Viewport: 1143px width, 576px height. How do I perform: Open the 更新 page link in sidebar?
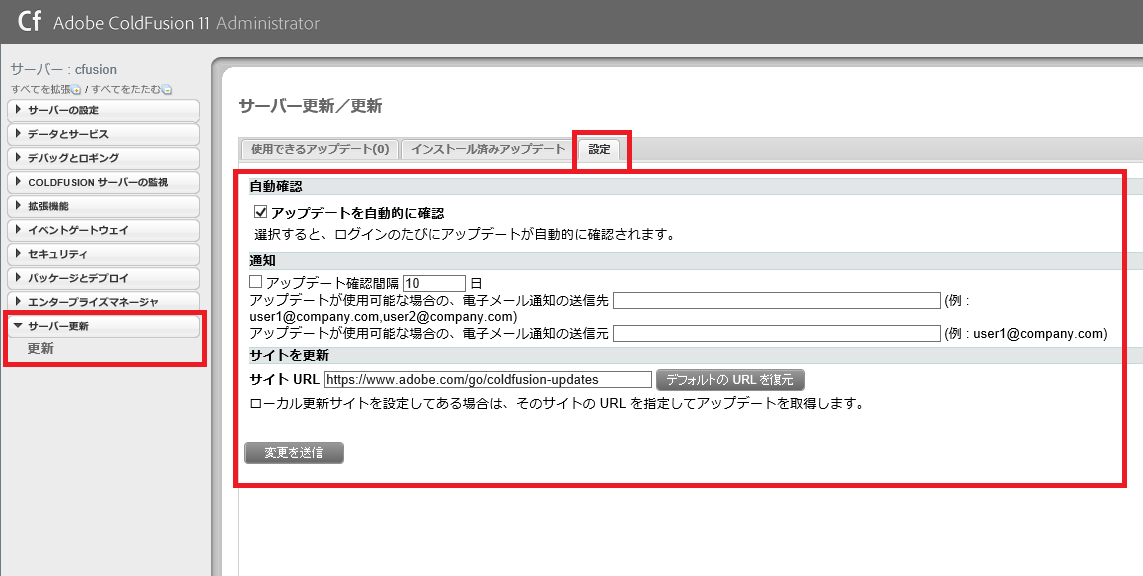coord(41,349)
